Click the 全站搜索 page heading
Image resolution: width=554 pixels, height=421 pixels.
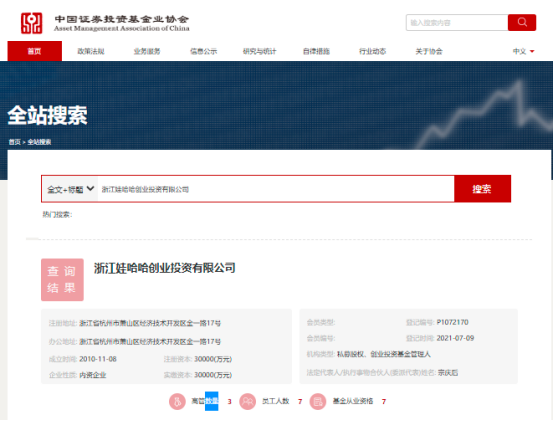point(47,115)
